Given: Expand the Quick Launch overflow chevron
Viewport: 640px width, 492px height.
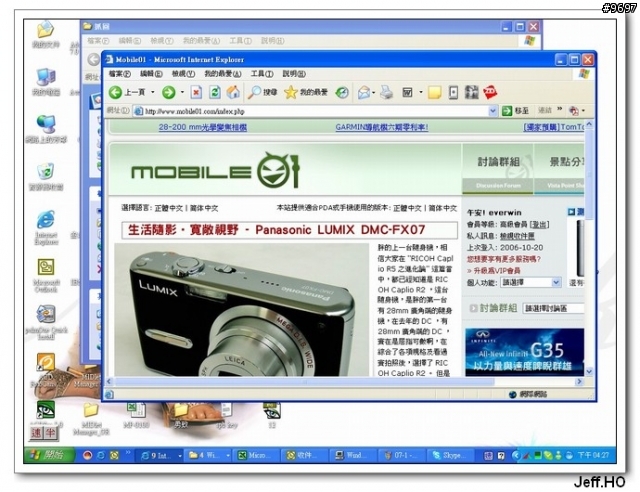Looking at the screenshot, I should pos(128,453).
